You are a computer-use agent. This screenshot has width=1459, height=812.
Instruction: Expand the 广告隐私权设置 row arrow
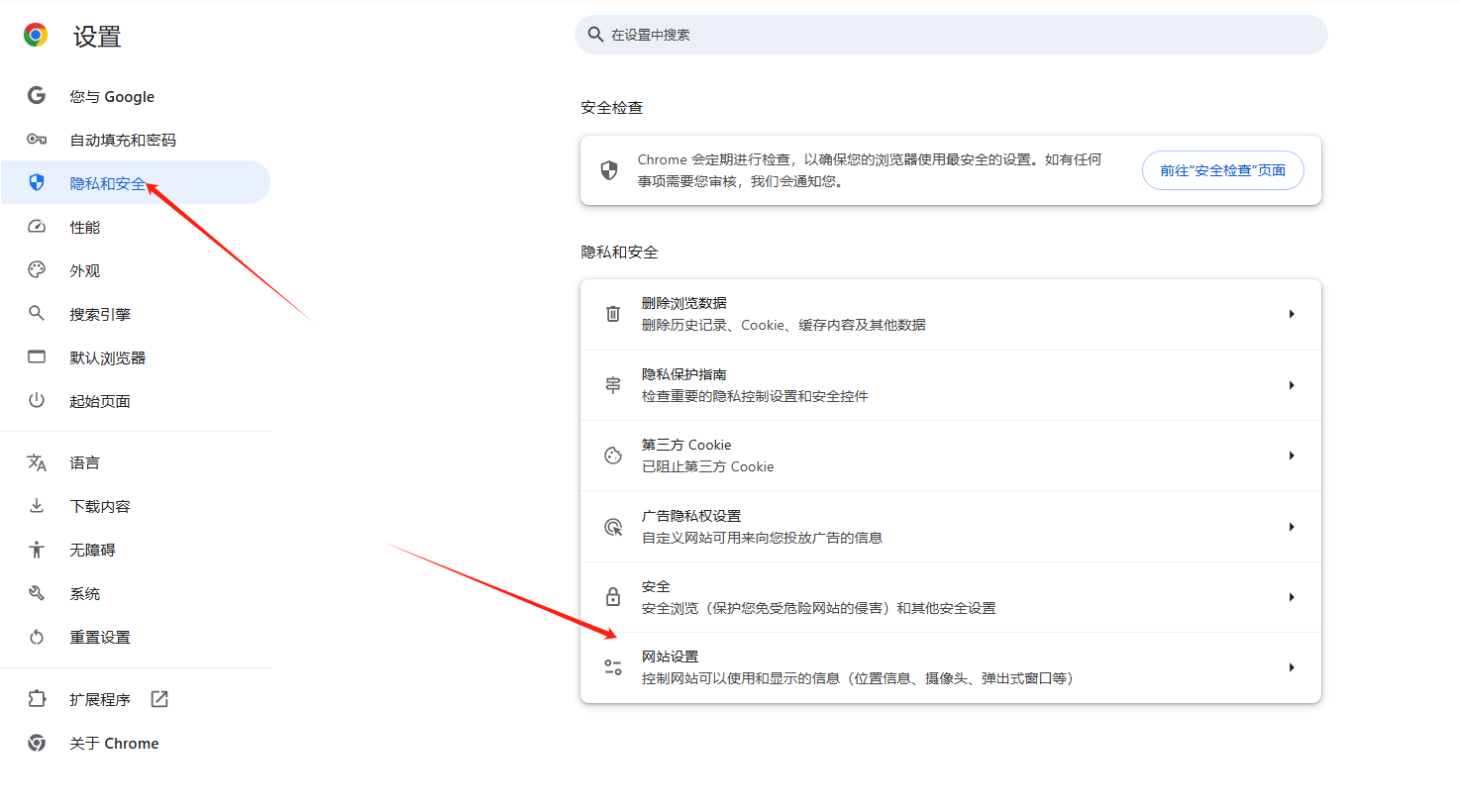point(1292,527)
